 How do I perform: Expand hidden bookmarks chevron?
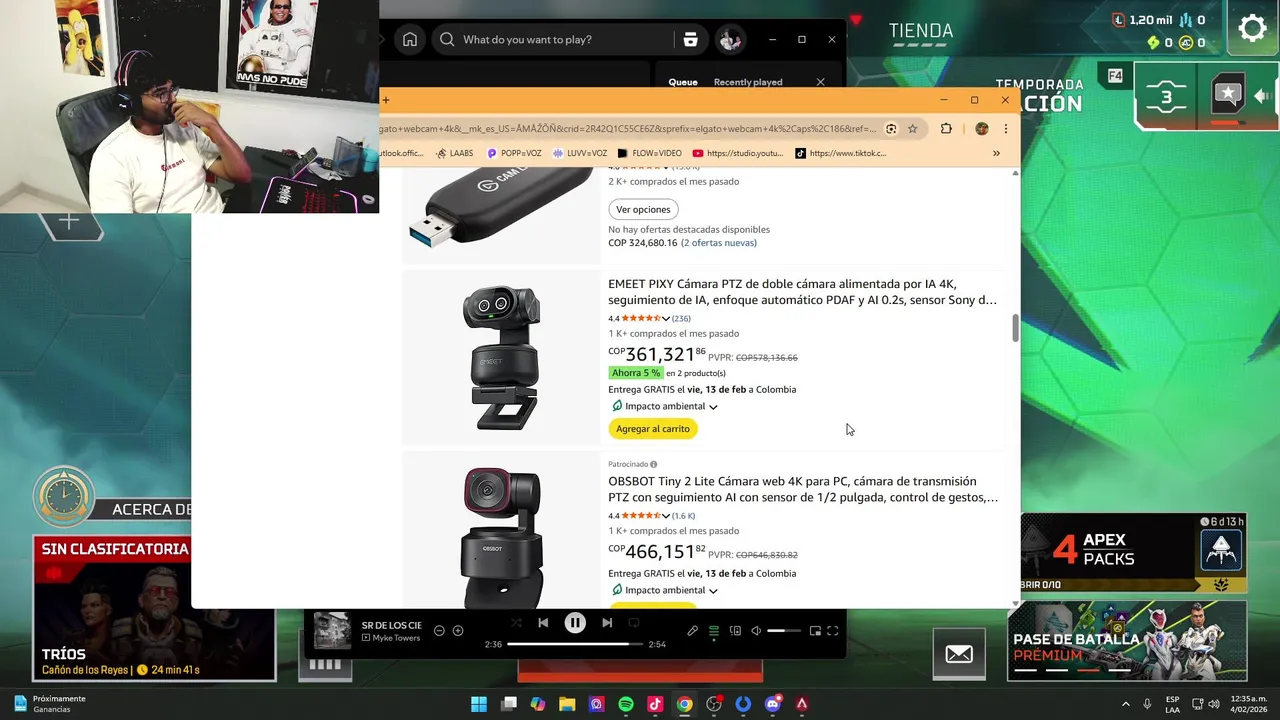pyautogui.click(x=996, y=153)
